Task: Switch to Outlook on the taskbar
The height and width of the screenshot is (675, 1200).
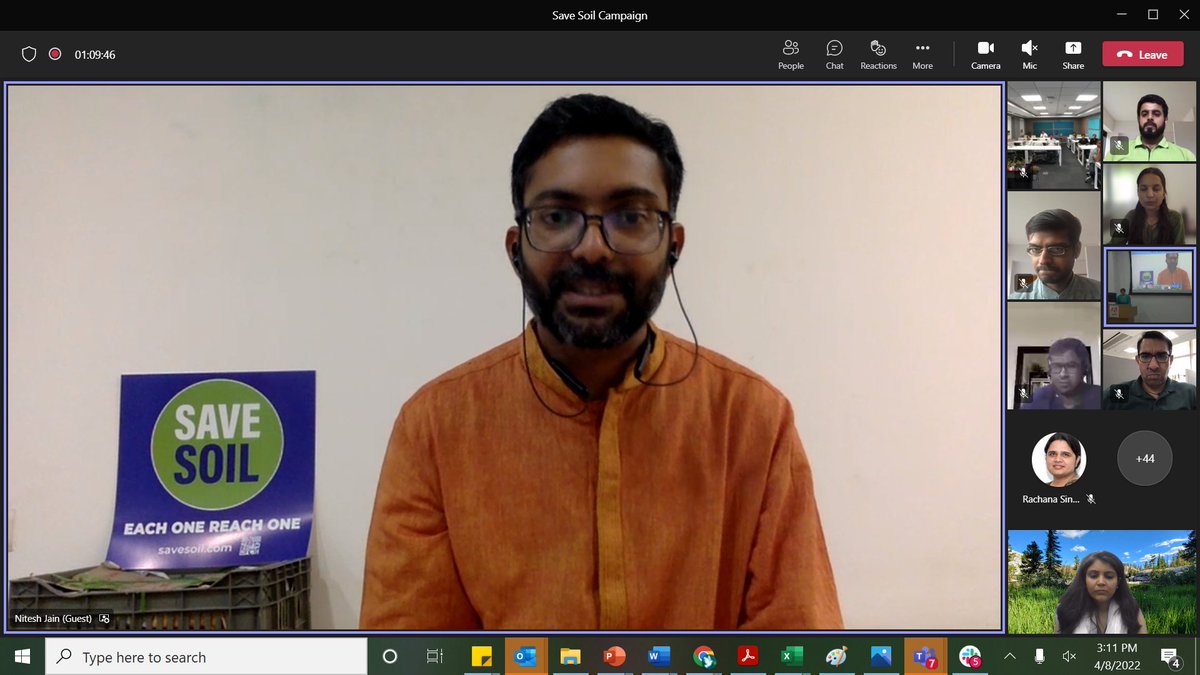Action: tap(525, 656)
